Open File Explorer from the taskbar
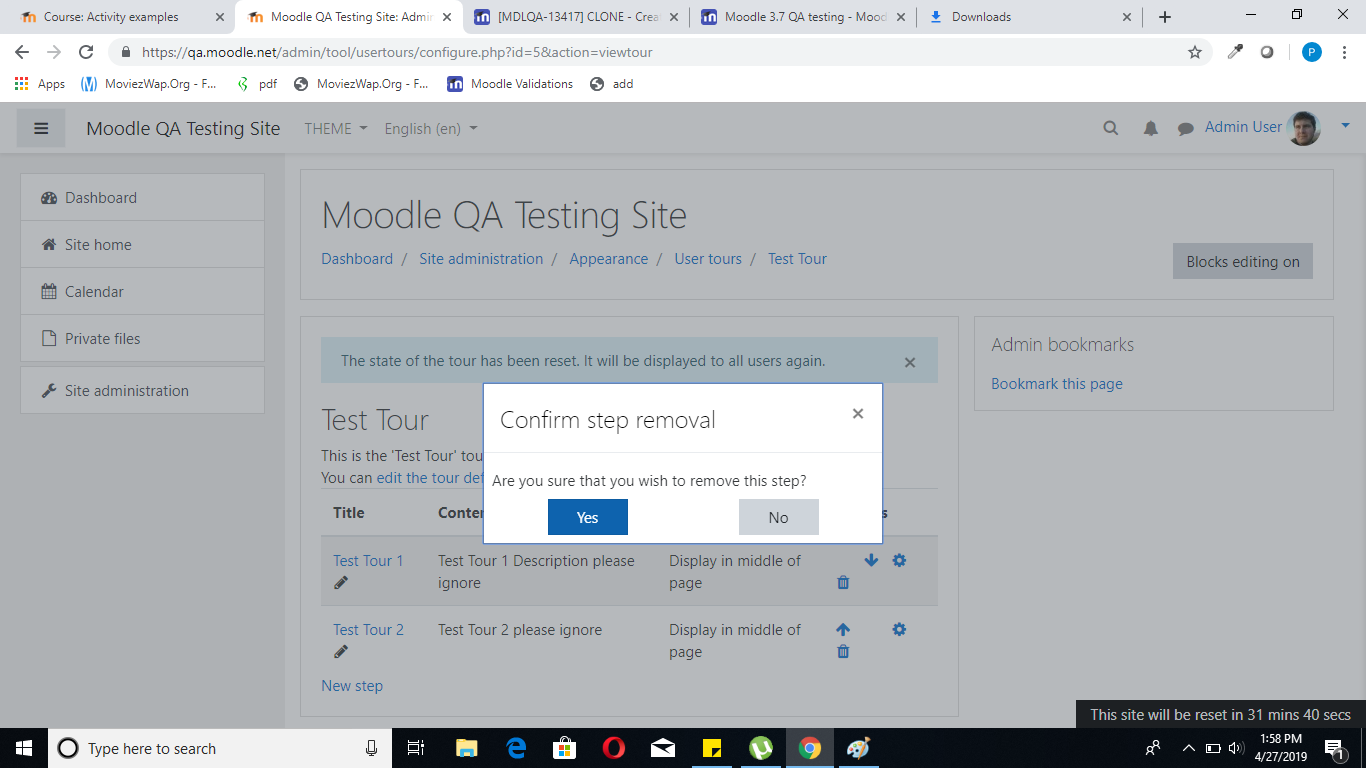1366x768 pixels. click(466, 748)
